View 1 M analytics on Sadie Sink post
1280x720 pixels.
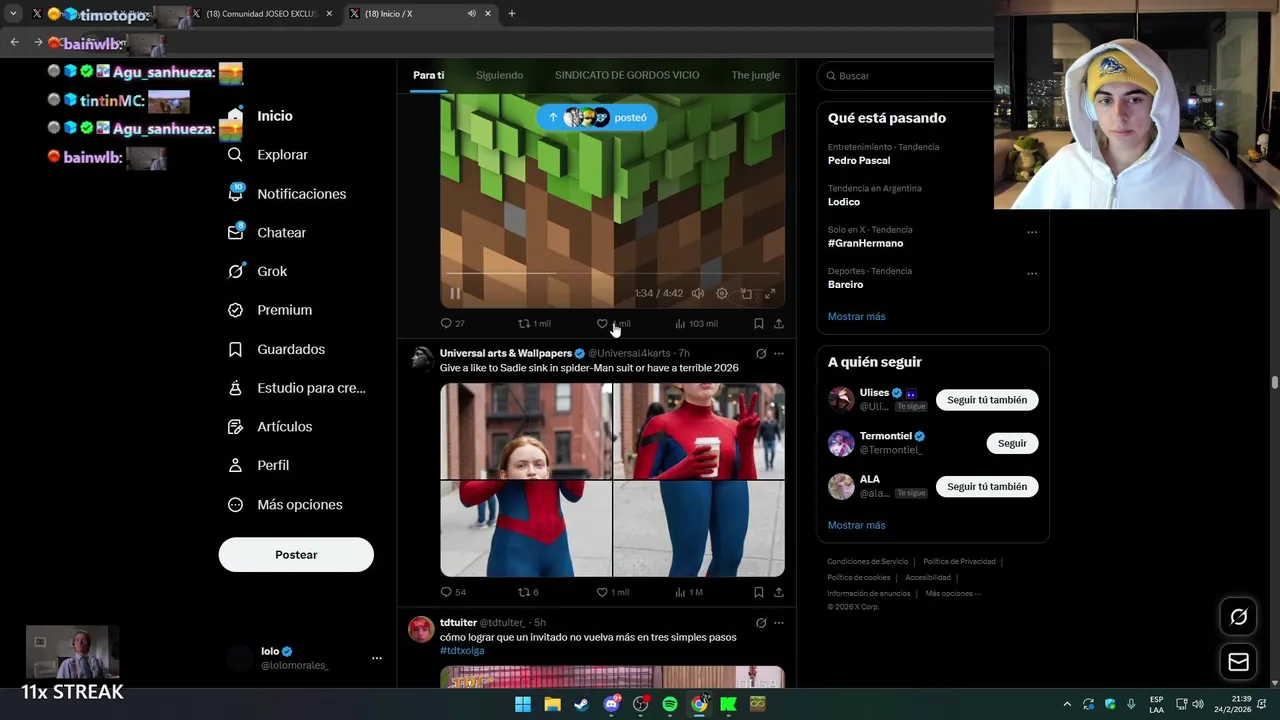tap(688, 592)
